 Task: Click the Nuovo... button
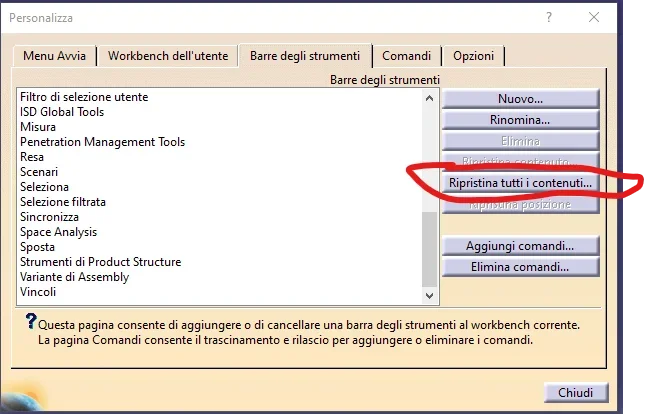coord(520,98)
